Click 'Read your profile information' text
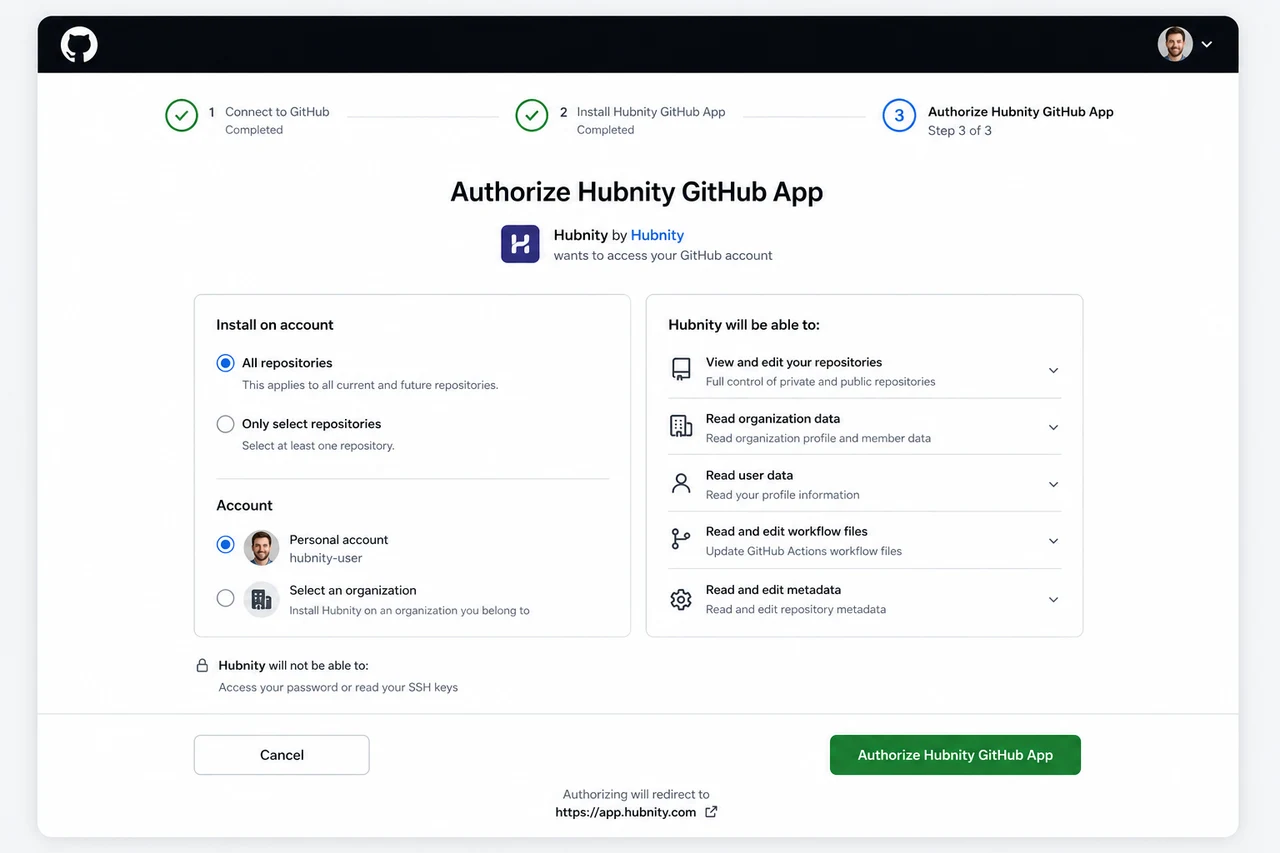 pos(783,495)
